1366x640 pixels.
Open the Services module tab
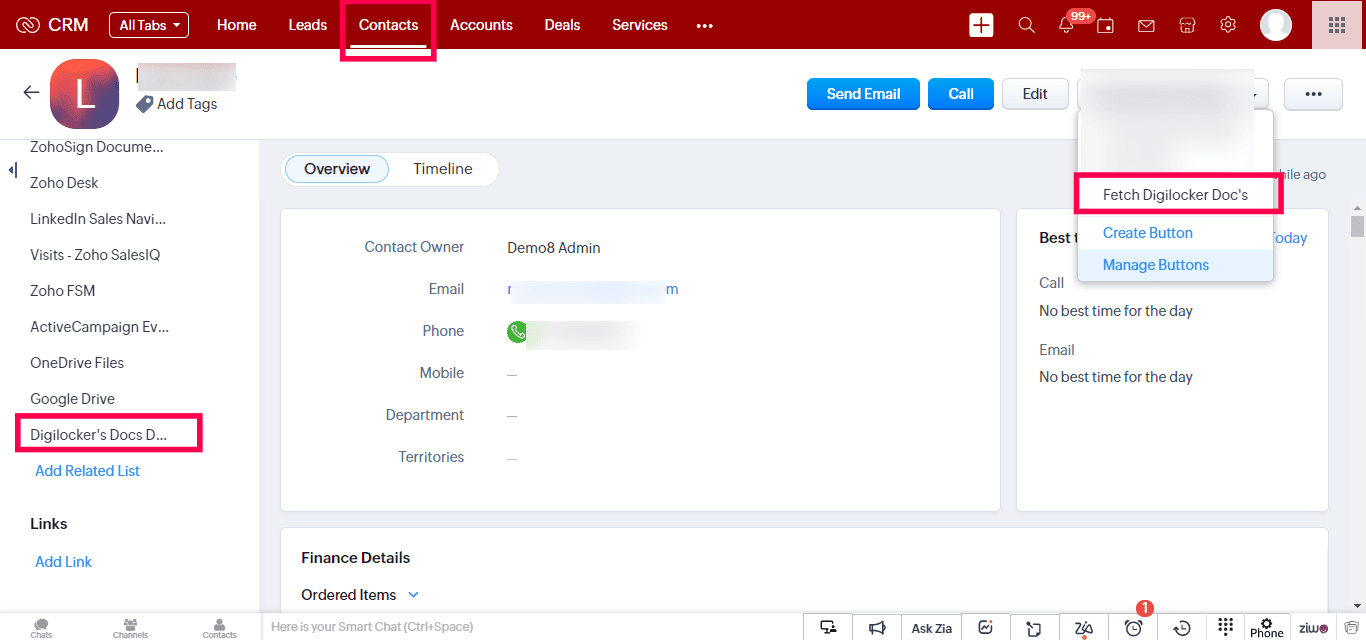click(x=640, y=25)
